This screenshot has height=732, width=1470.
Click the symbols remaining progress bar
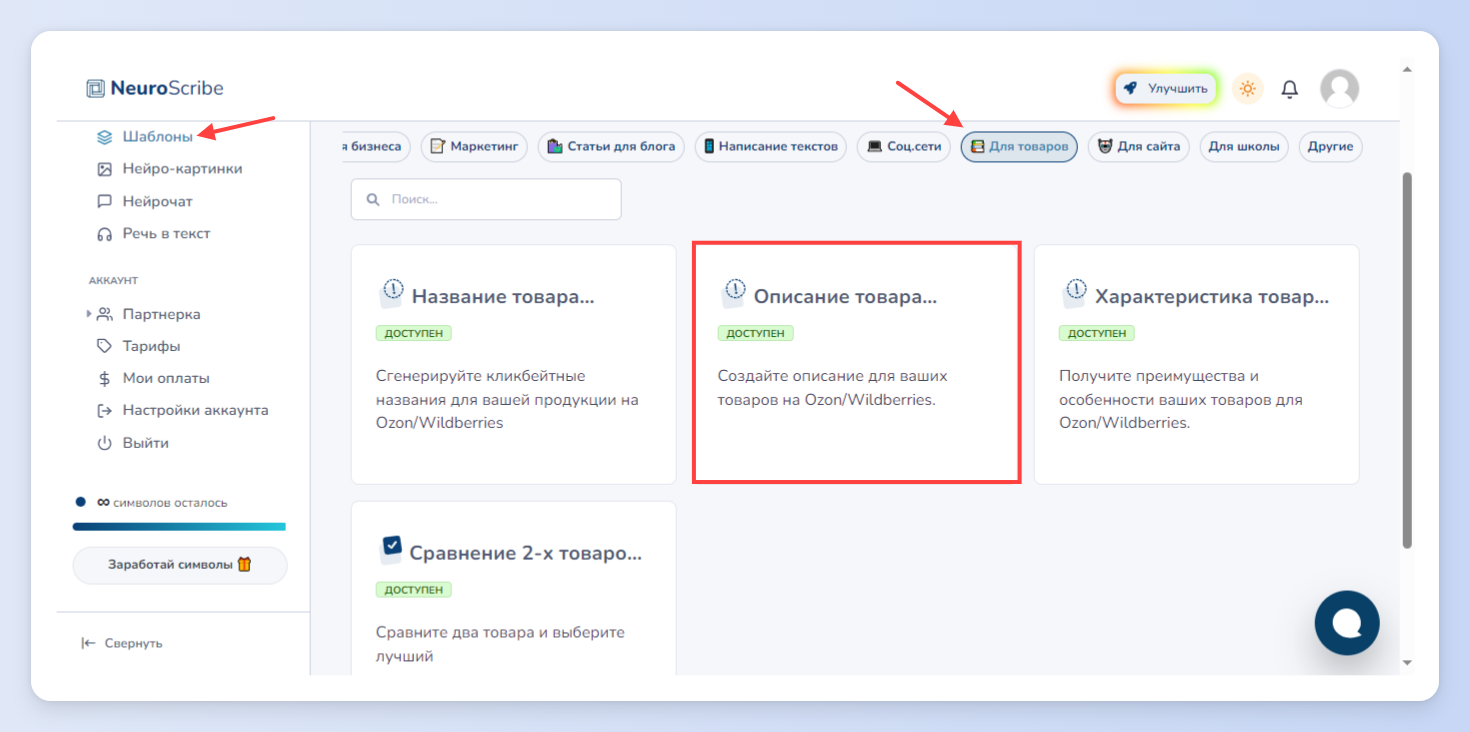(179, 526)
